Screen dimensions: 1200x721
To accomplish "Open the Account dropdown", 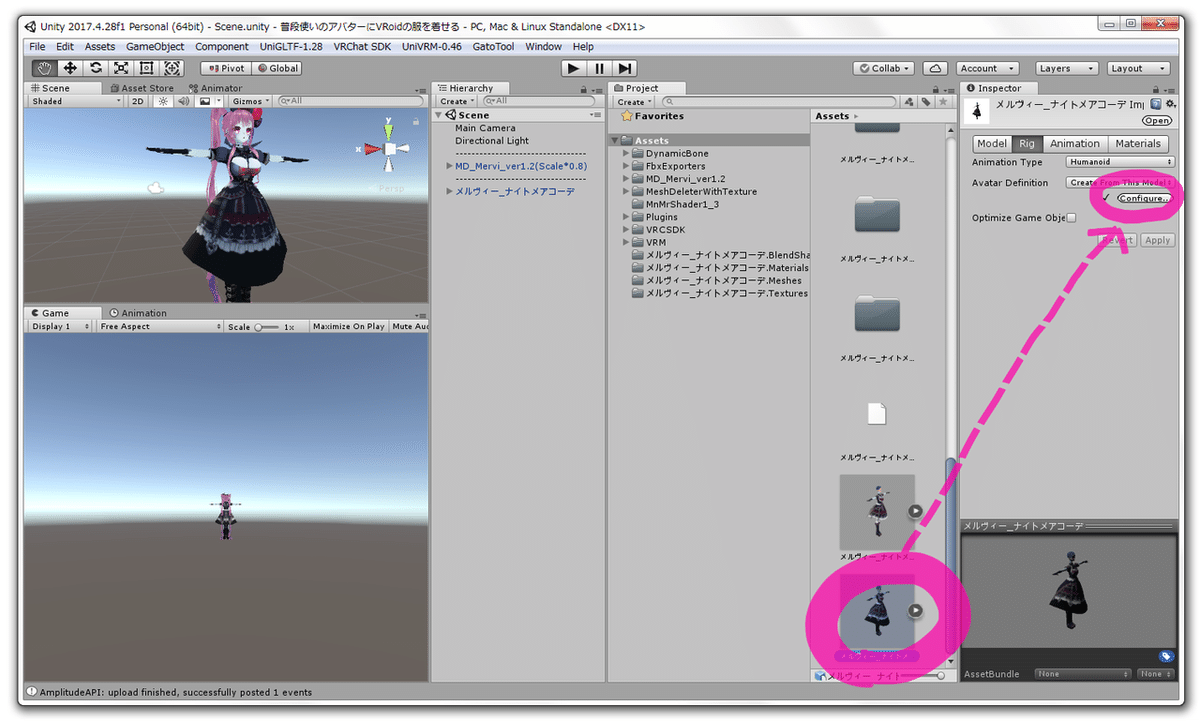I will pyautogui.click(x=986, y=69).
